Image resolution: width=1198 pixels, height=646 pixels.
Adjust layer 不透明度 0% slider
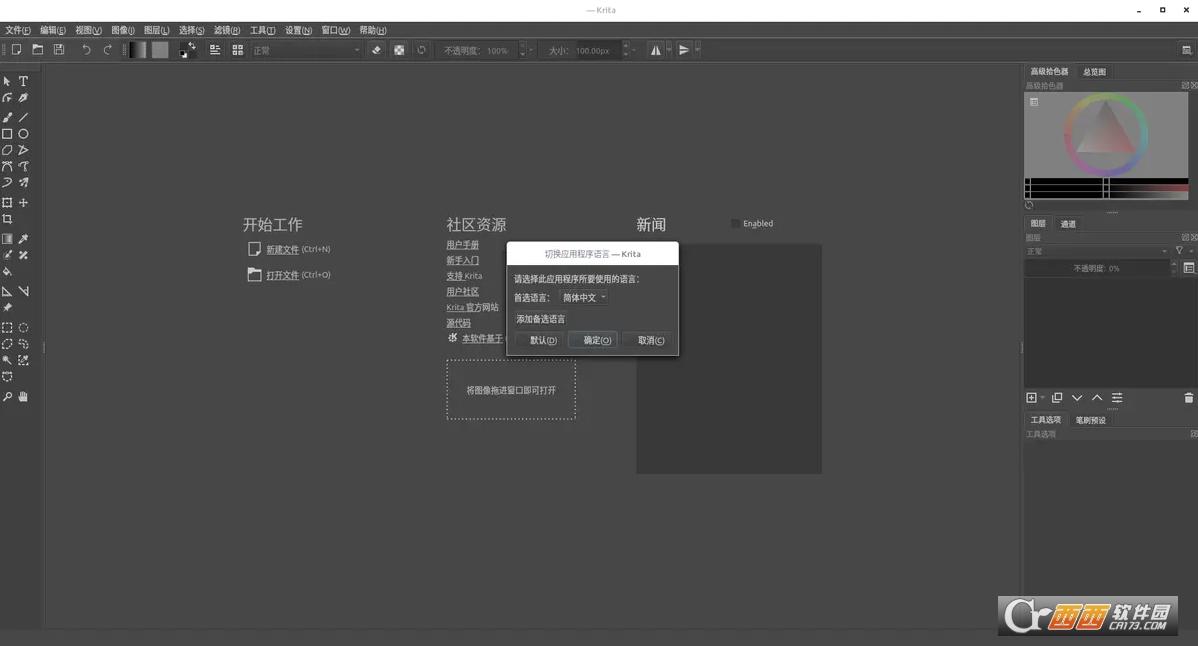coord(1096,268)
